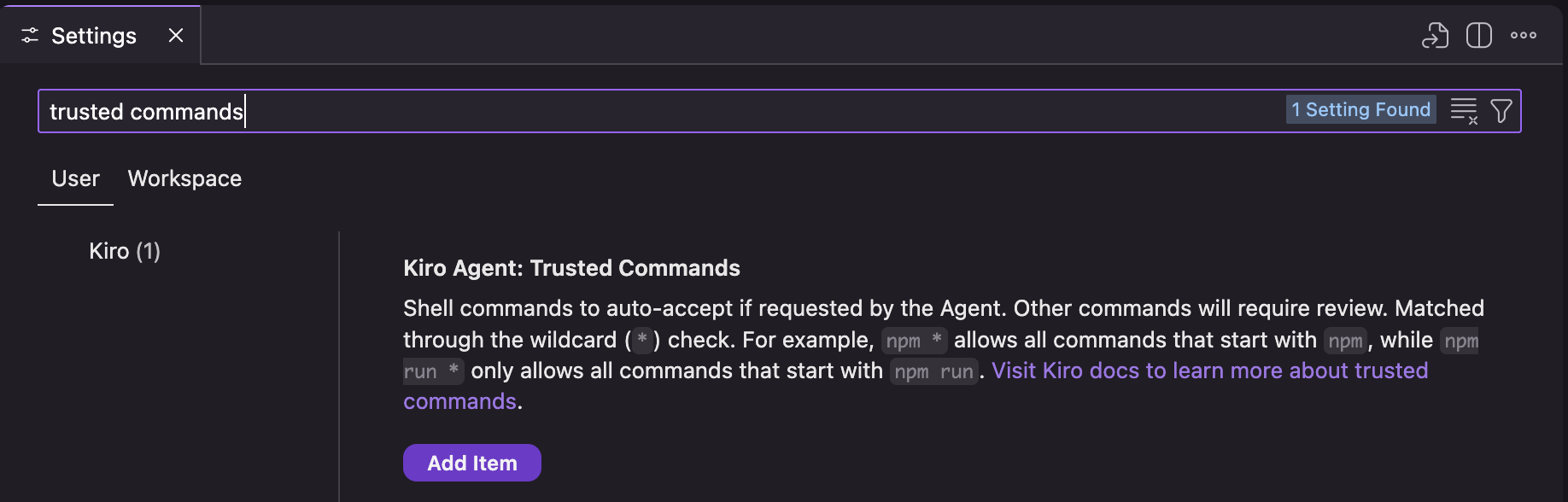Select the inline npm * code snippet

[914, 340]
